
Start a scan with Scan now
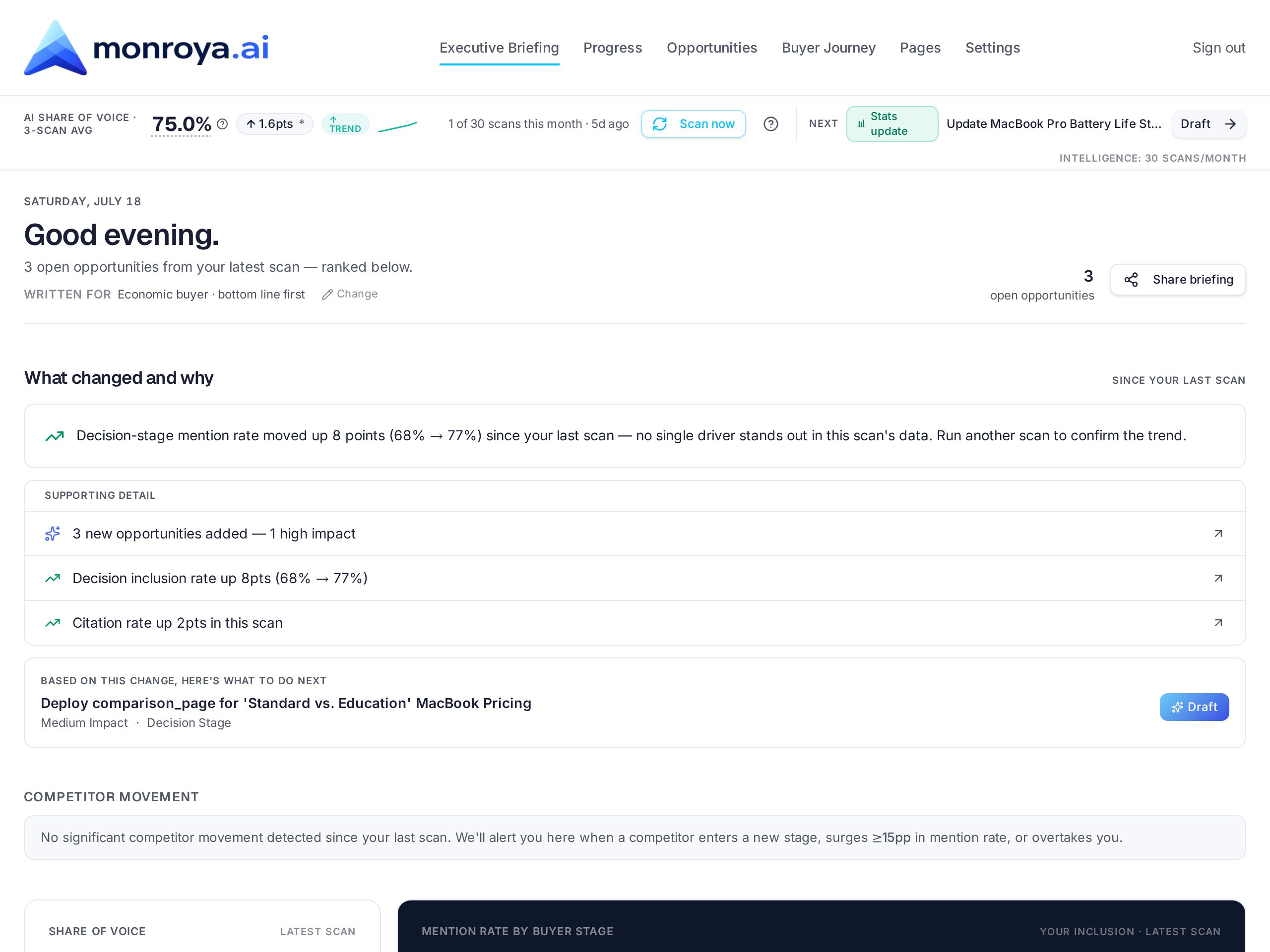(693, 124)
